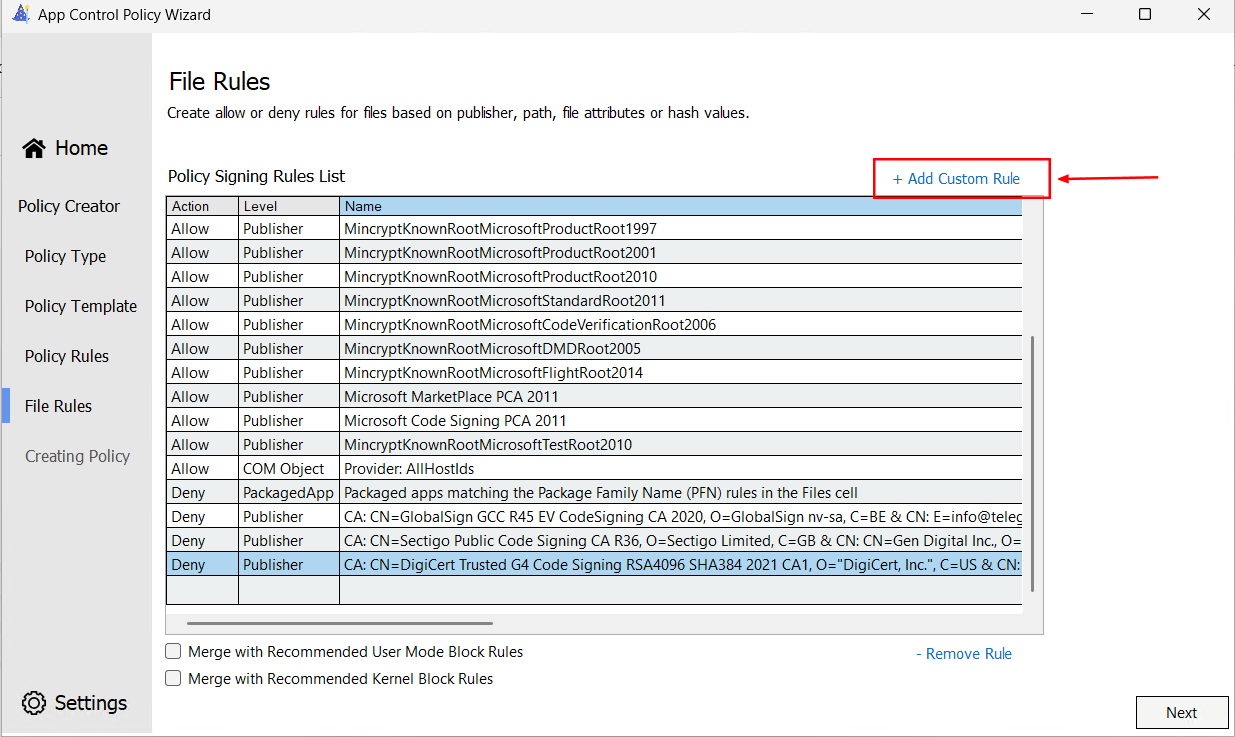Minimize the App Control Policy Wizard window

(1089, 14)
